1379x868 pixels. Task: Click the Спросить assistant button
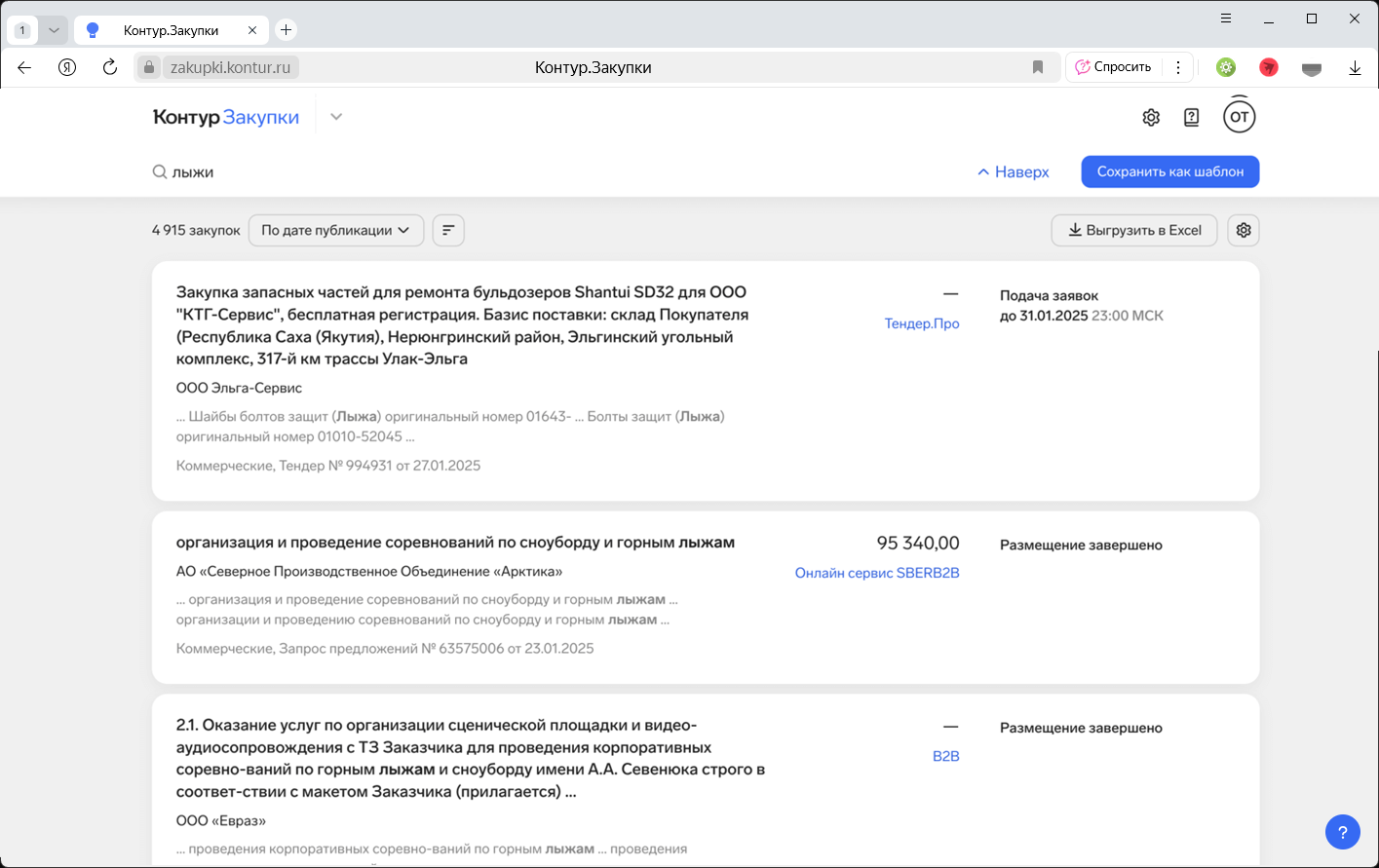[1113, 67]
